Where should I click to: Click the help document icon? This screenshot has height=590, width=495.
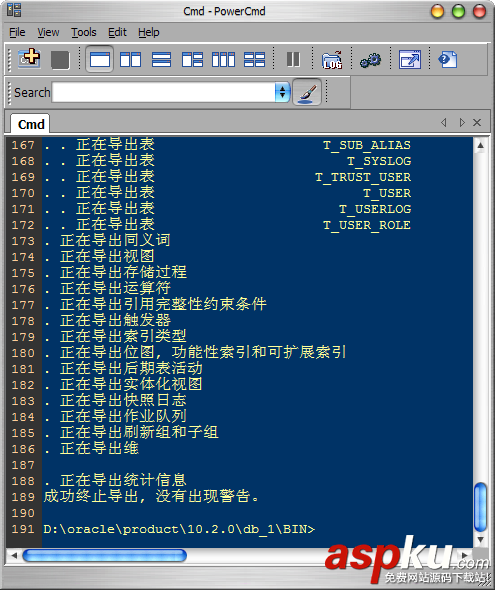[448, 59]
